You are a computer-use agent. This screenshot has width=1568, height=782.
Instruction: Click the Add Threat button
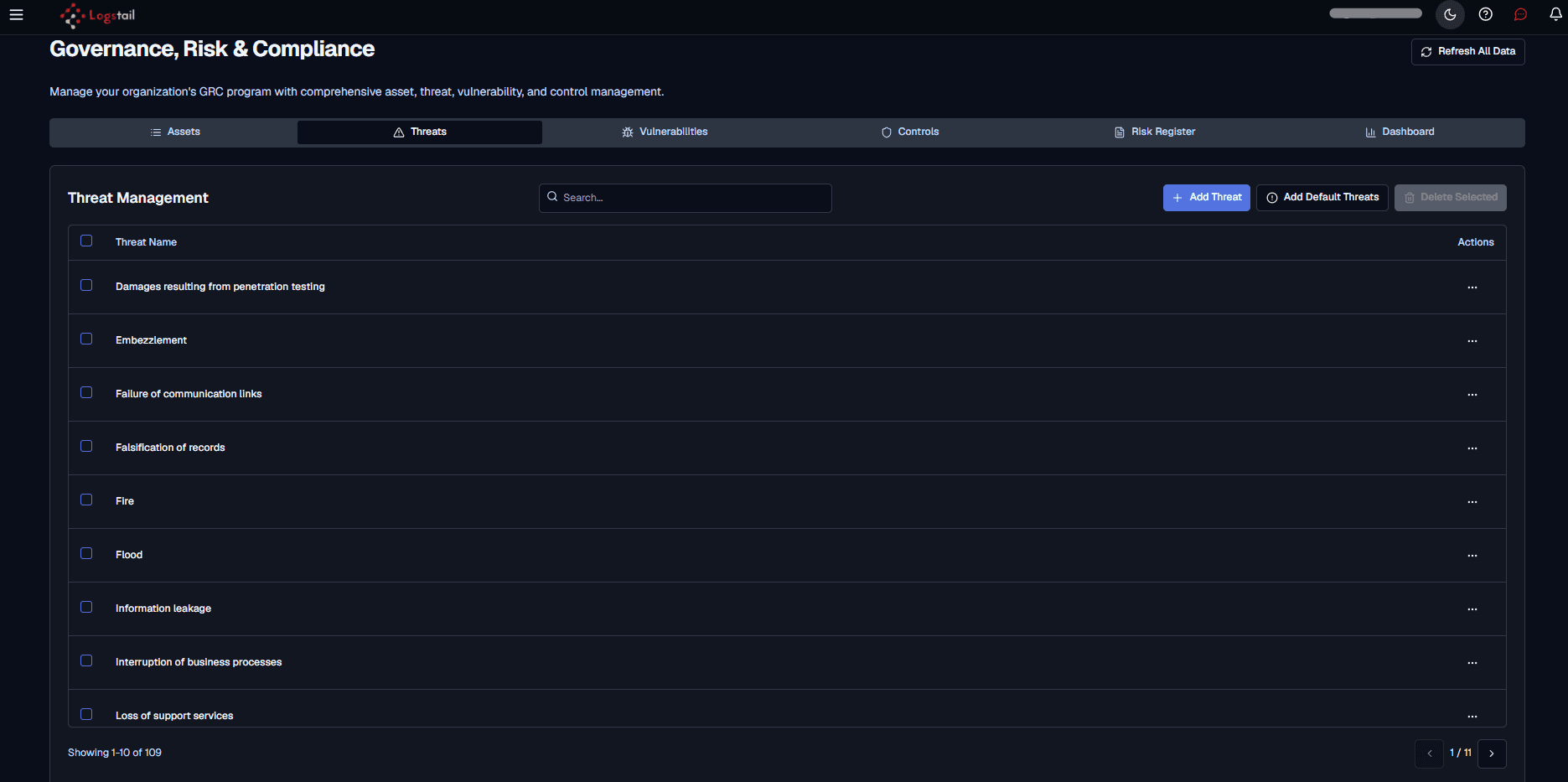click(x=1207, y=198)
